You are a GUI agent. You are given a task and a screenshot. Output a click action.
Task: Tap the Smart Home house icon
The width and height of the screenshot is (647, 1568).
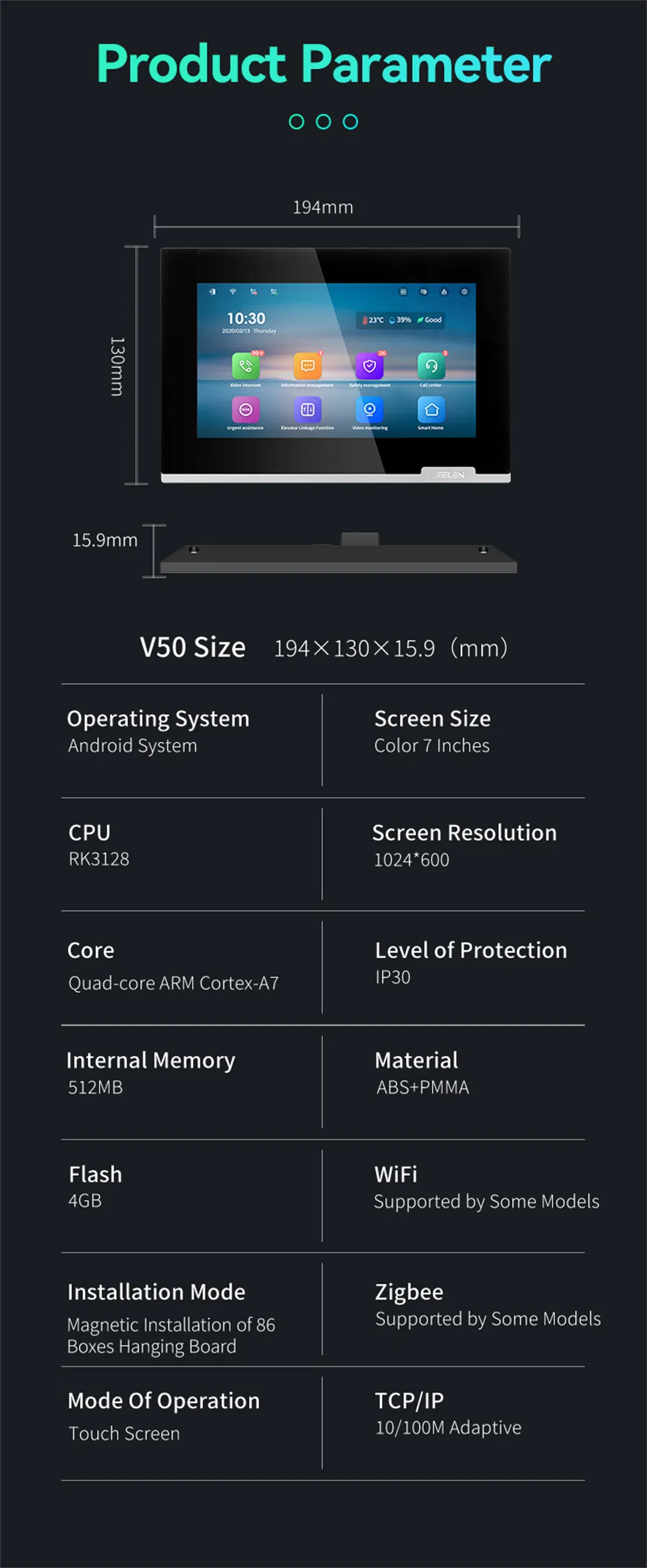pyautogui.click(x=431, y=409)
